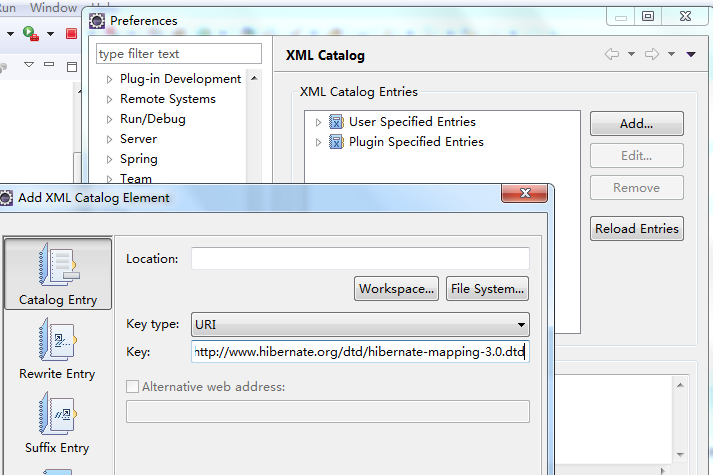Select Plug-in Development in preferences tree
The image size is (713, 475).
(x=180, y=79)
